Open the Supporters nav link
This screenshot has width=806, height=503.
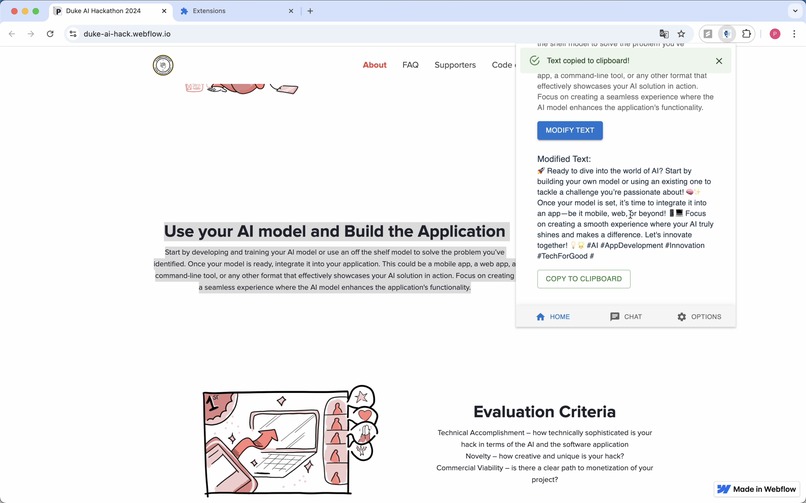[x=455, y=65]
